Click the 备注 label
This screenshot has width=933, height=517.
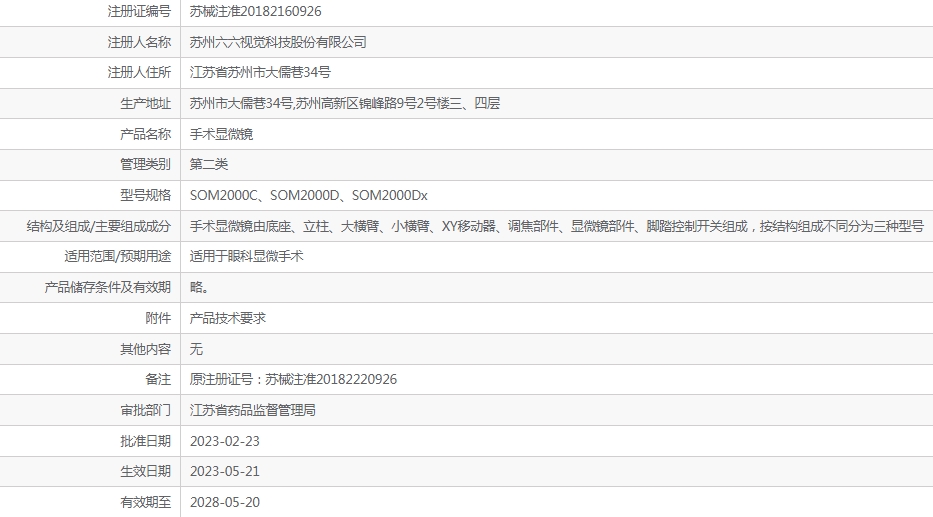pos(158,380)
